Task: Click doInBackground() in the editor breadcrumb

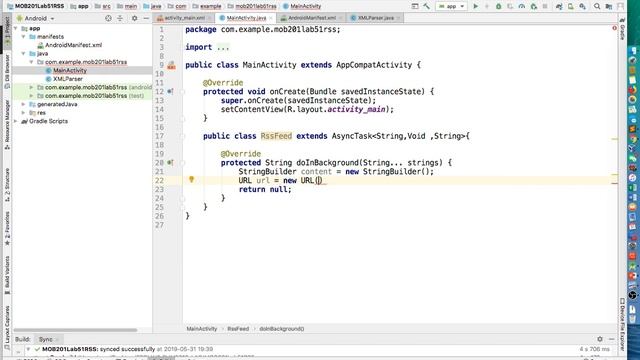Action: pos(282,329)
